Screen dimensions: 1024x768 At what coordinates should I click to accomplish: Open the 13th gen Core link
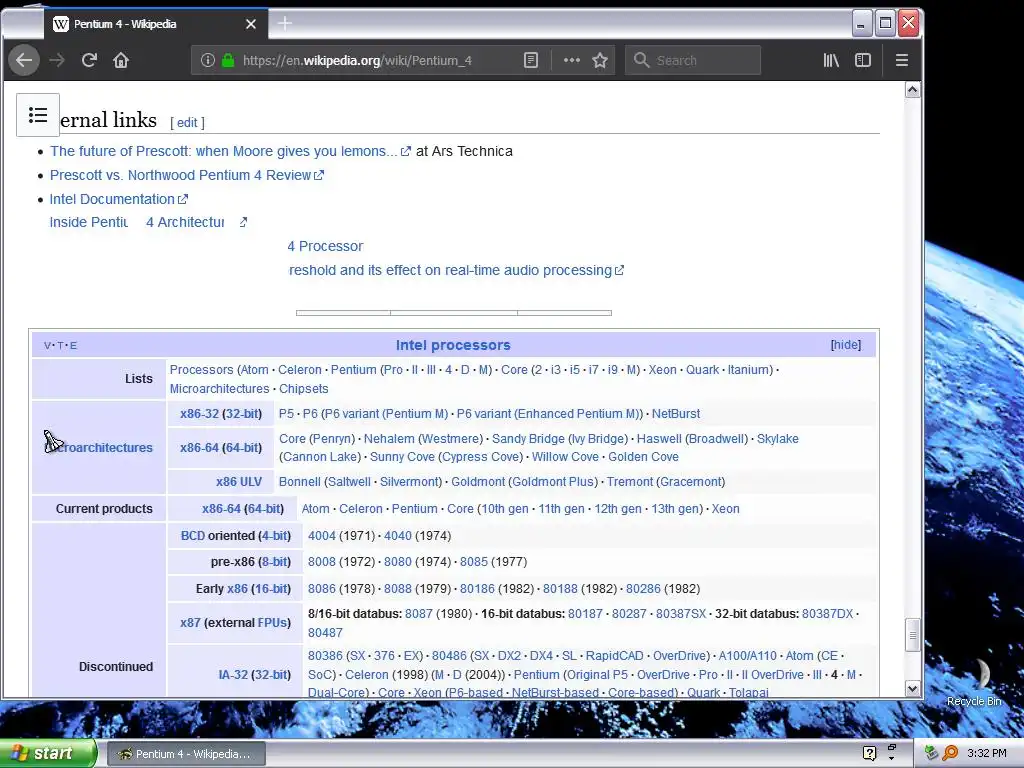tap(675, 509)
